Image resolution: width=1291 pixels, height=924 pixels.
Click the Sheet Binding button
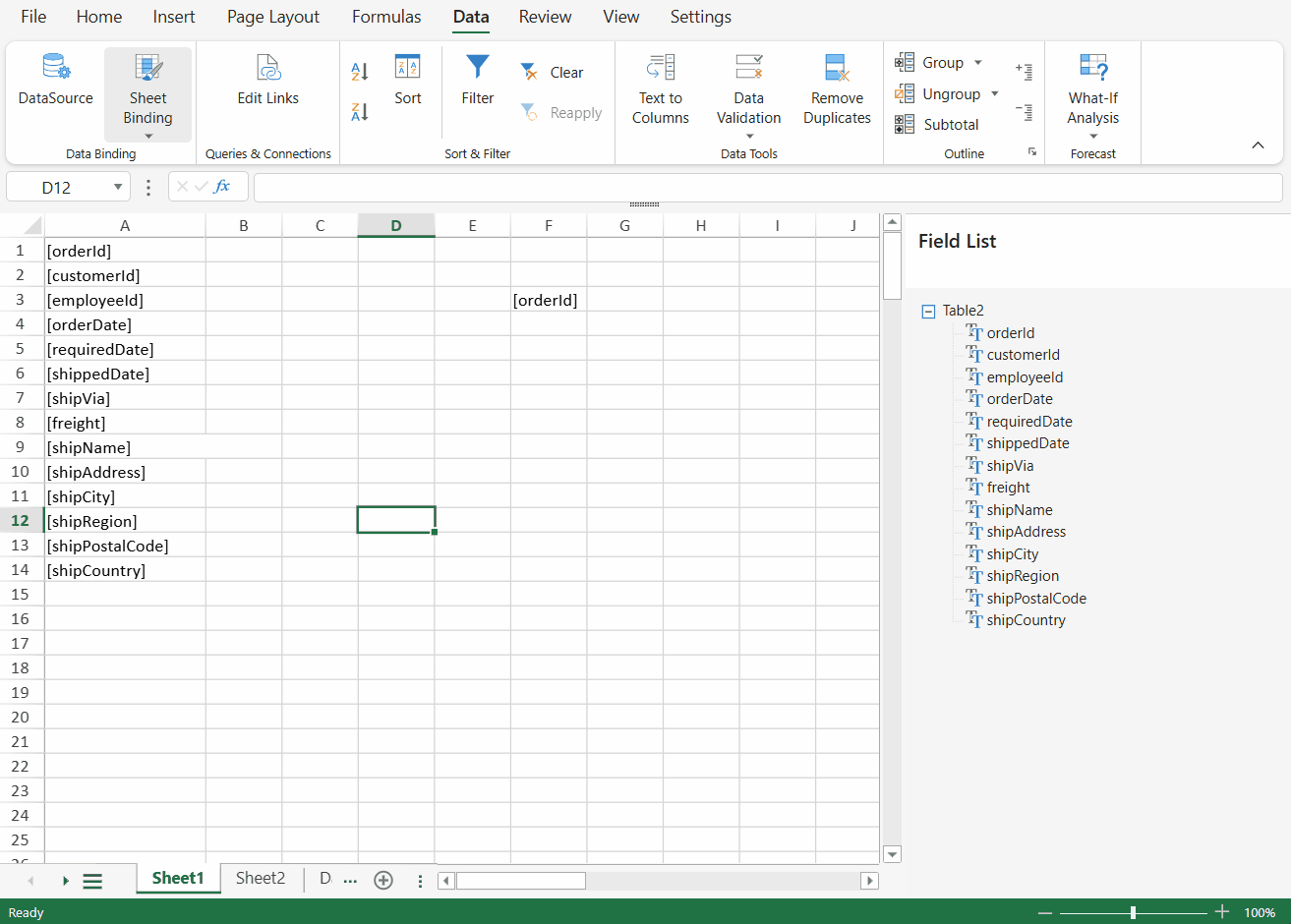click(x=147, y=94)
